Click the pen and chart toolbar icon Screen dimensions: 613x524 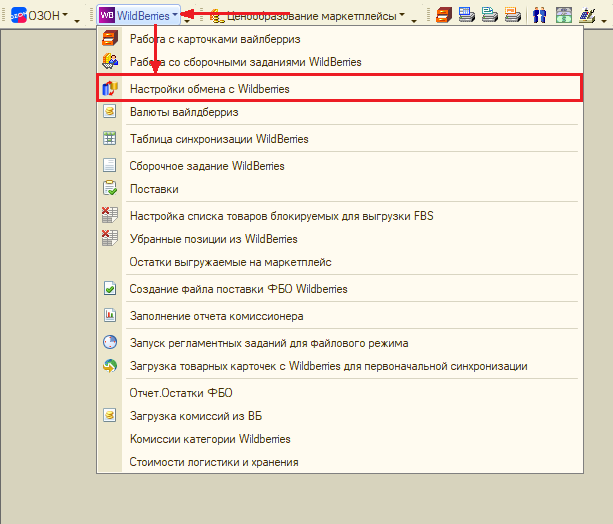[587, 15]
